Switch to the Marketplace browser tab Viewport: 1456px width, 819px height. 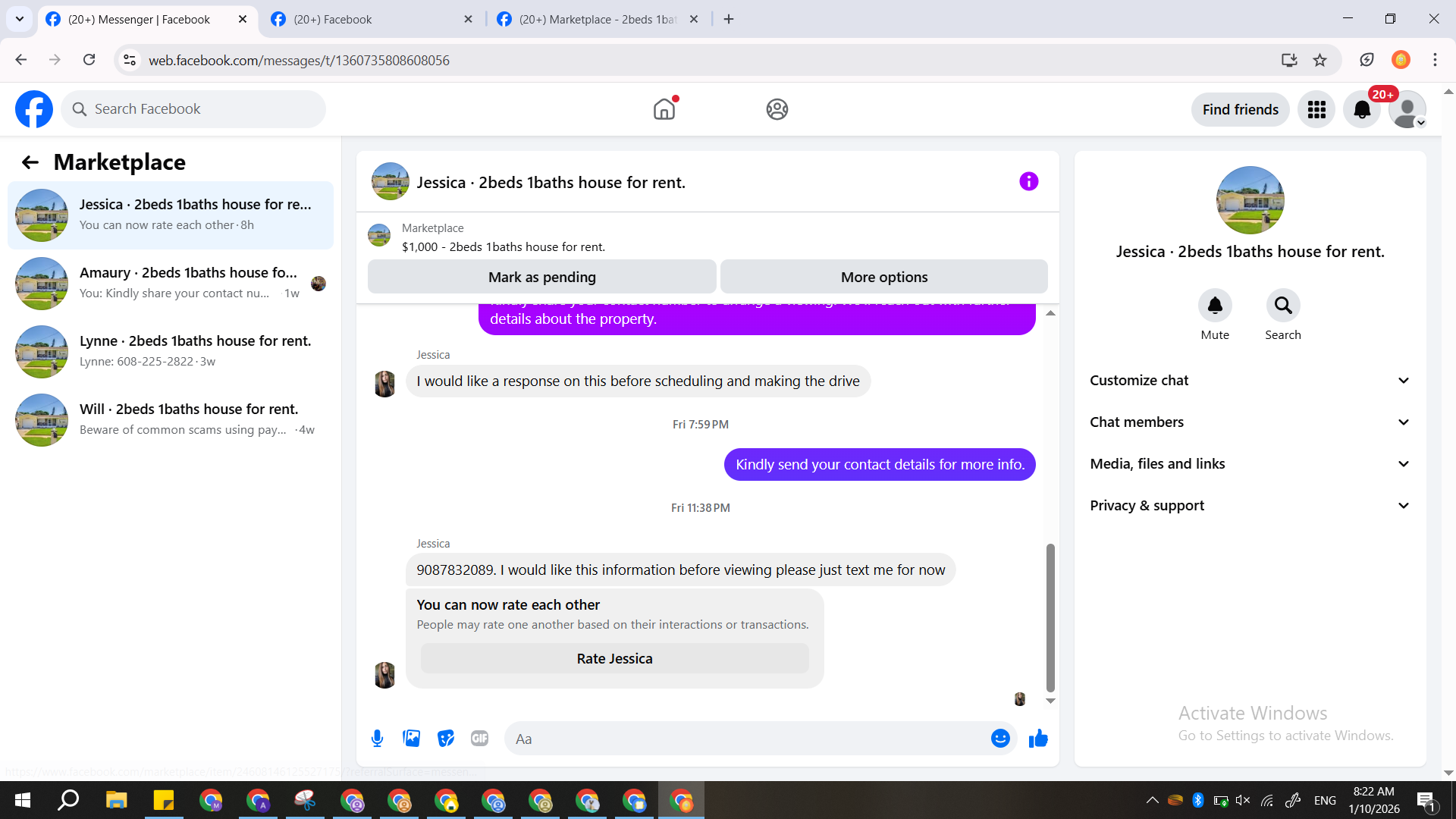coord(597,19)
